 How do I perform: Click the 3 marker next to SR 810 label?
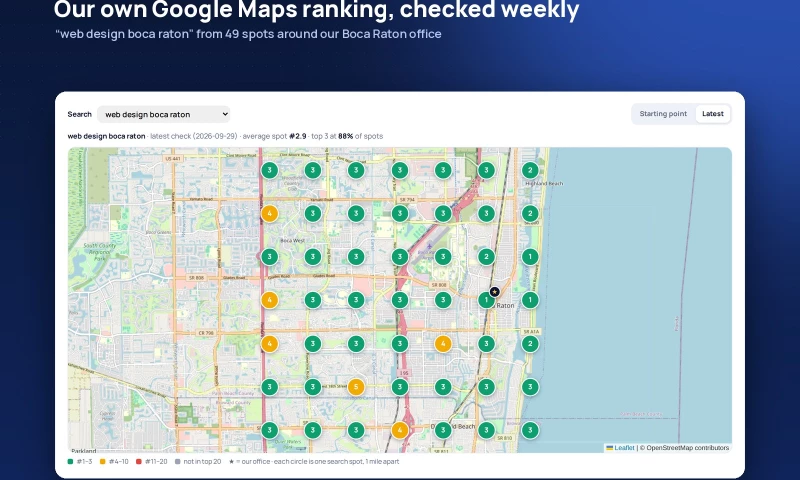486,430
